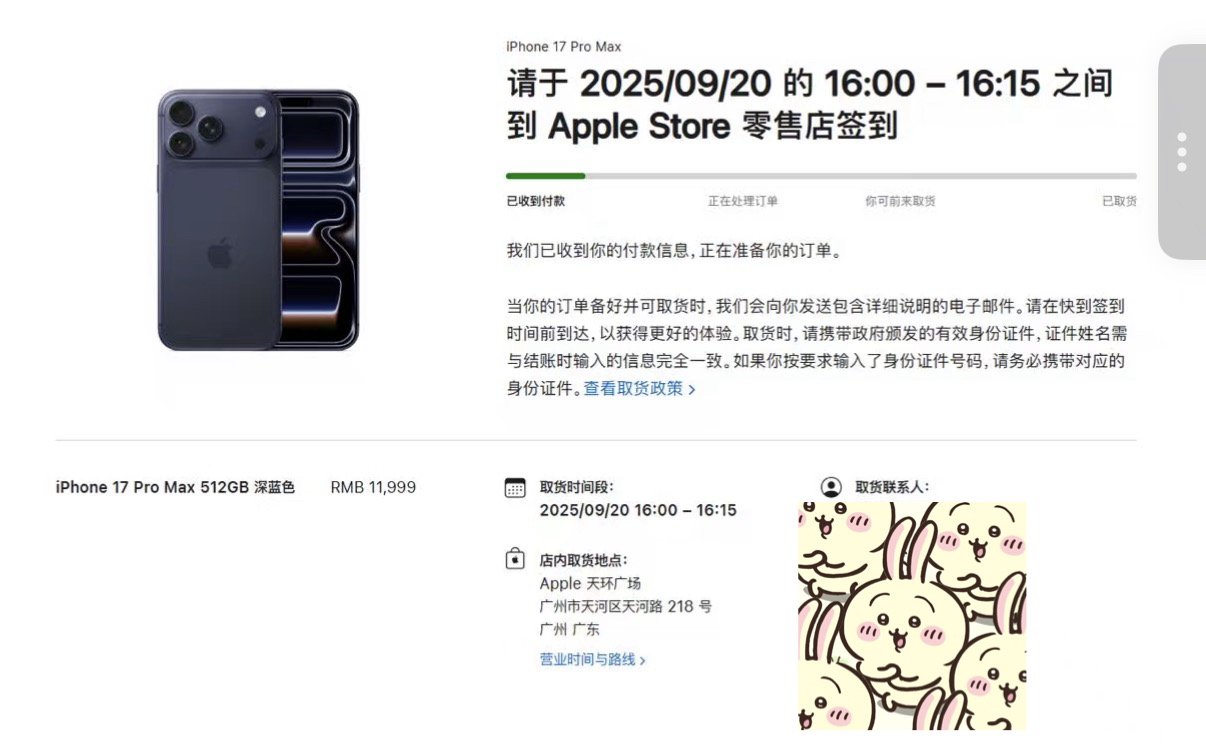This screenshot has height=753, width=1206.
Task: Click the green order progress bar
Action: click(546, 176)
